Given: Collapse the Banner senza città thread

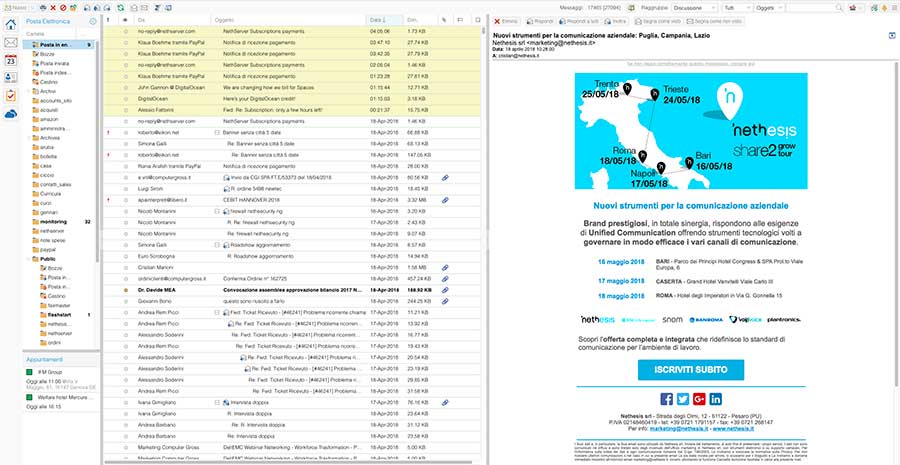Looking at the screenshot, I should pyautogui.click(x=217, y=133).
